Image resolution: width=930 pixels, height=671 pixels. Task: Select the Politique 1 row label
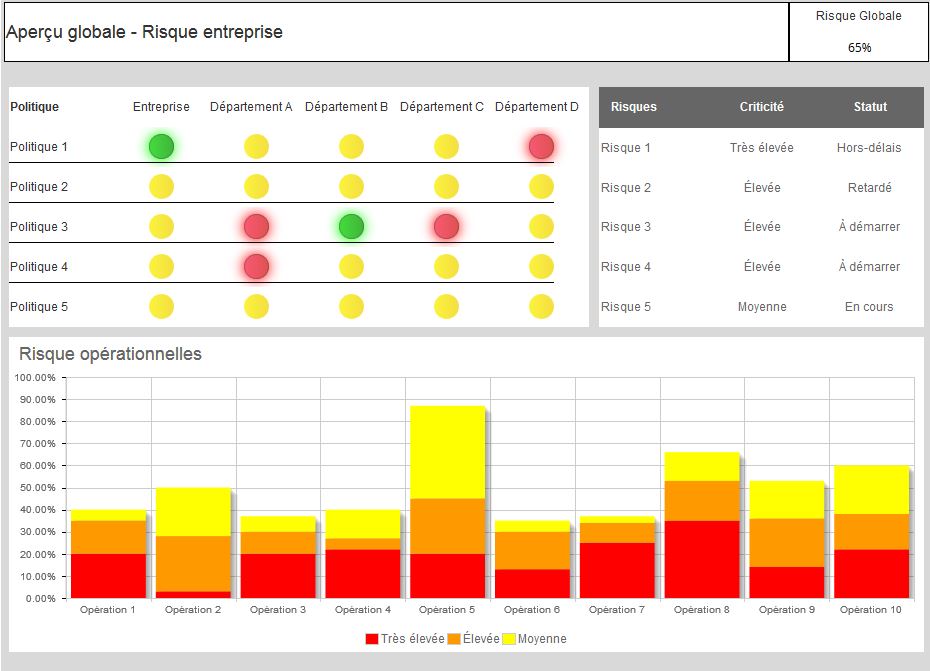39,147
